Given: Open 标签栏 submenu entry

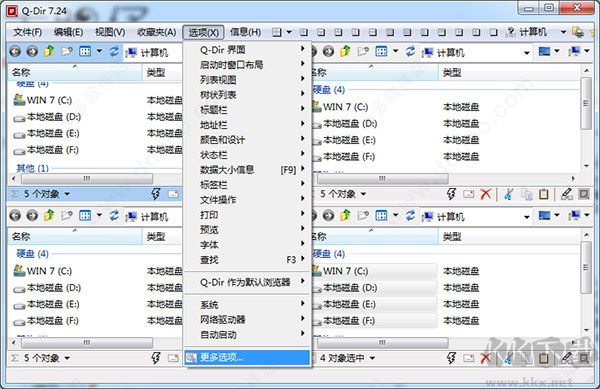Looking at the screenshot, I should pos(248,185).
